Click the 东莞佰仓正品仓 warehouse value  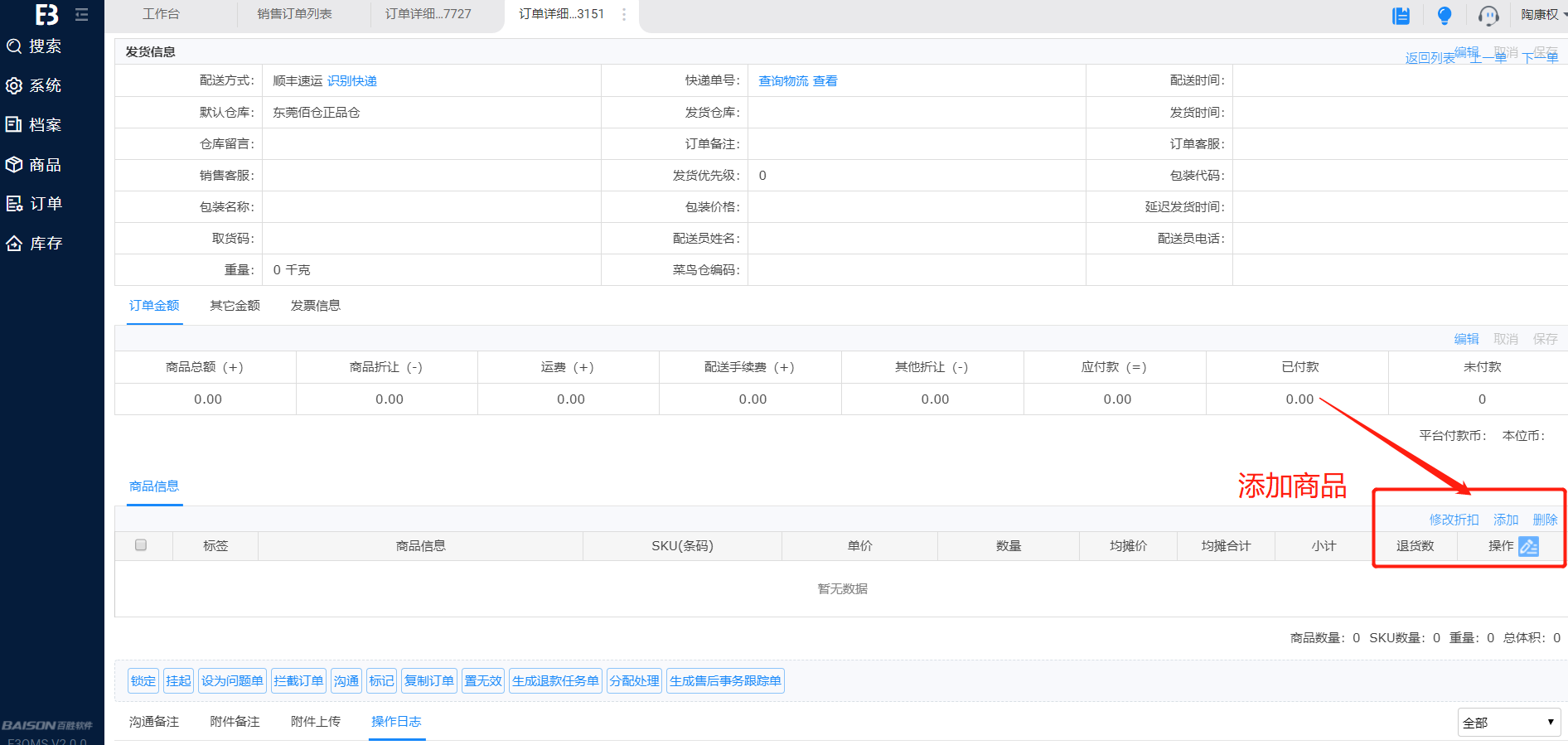[317, 113]
